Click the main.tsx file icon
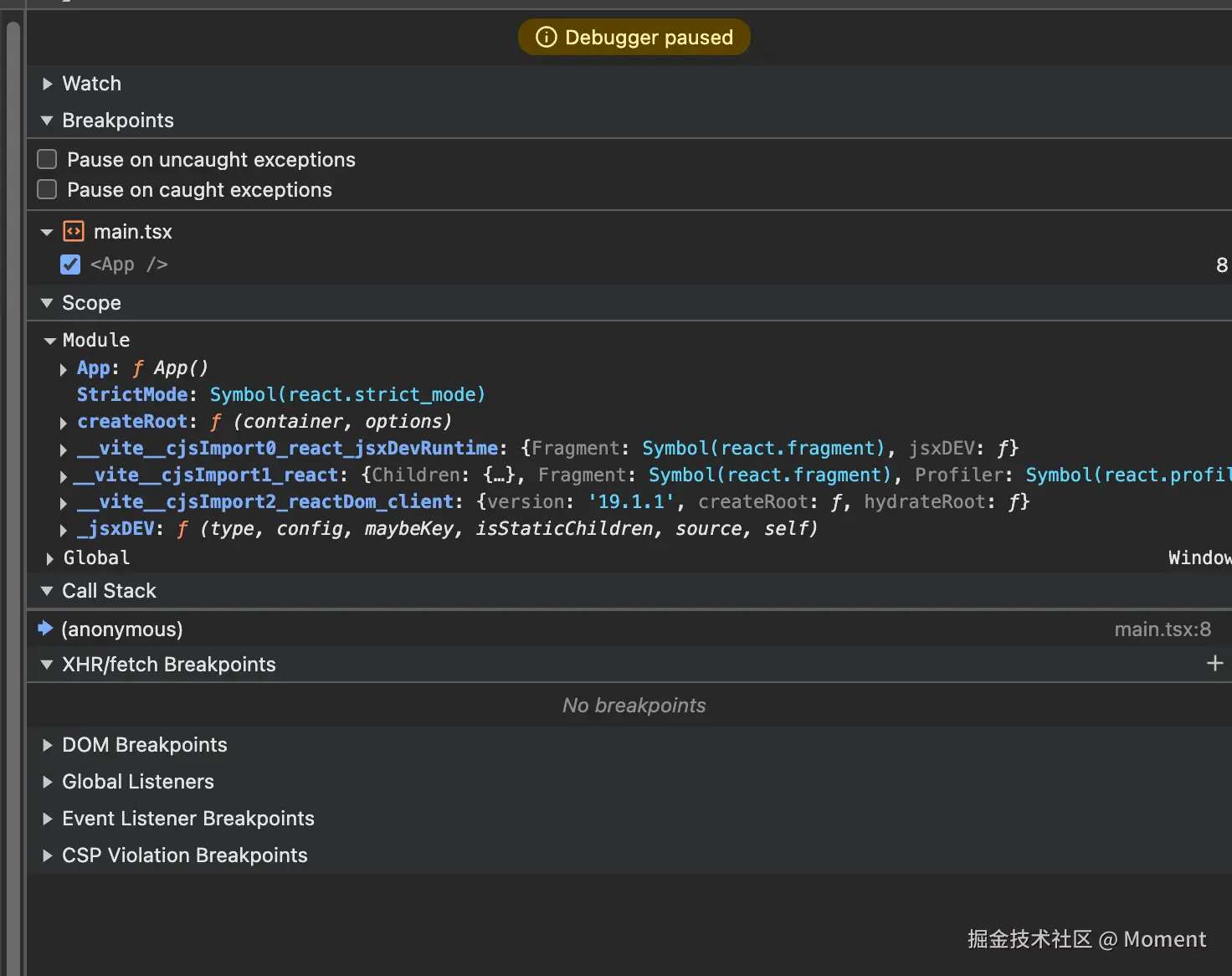The image size is (1232, 976). 74,231
